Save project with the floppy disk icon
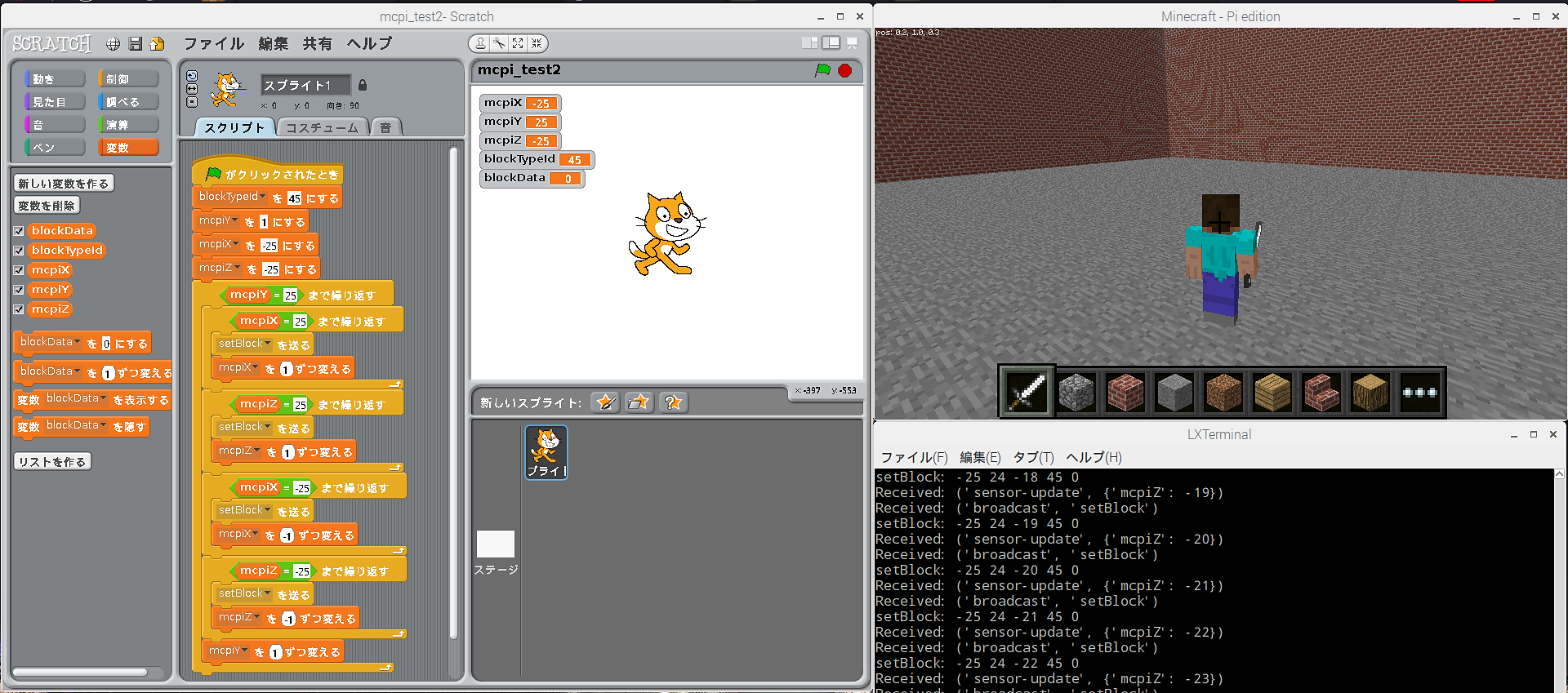The height and width of the screenshot is (693, 1568). pos(136,44)
